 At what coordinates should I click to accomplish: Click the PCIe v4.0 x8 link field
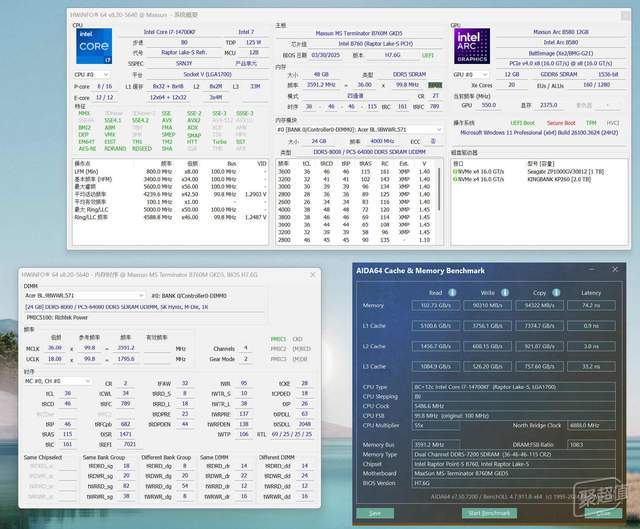tap(560, 64)
